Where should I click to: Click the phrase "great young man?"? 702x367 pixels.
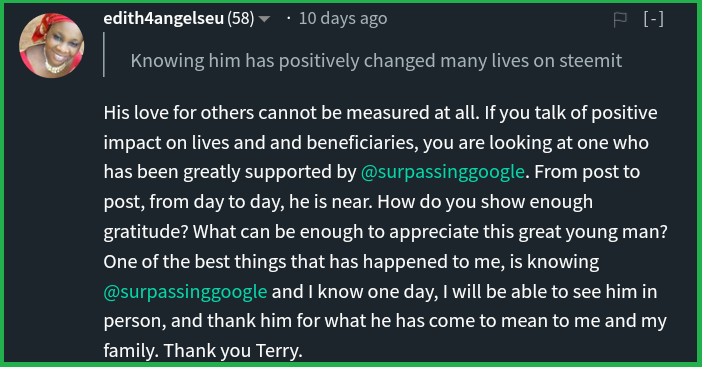[x=593, y=232]
